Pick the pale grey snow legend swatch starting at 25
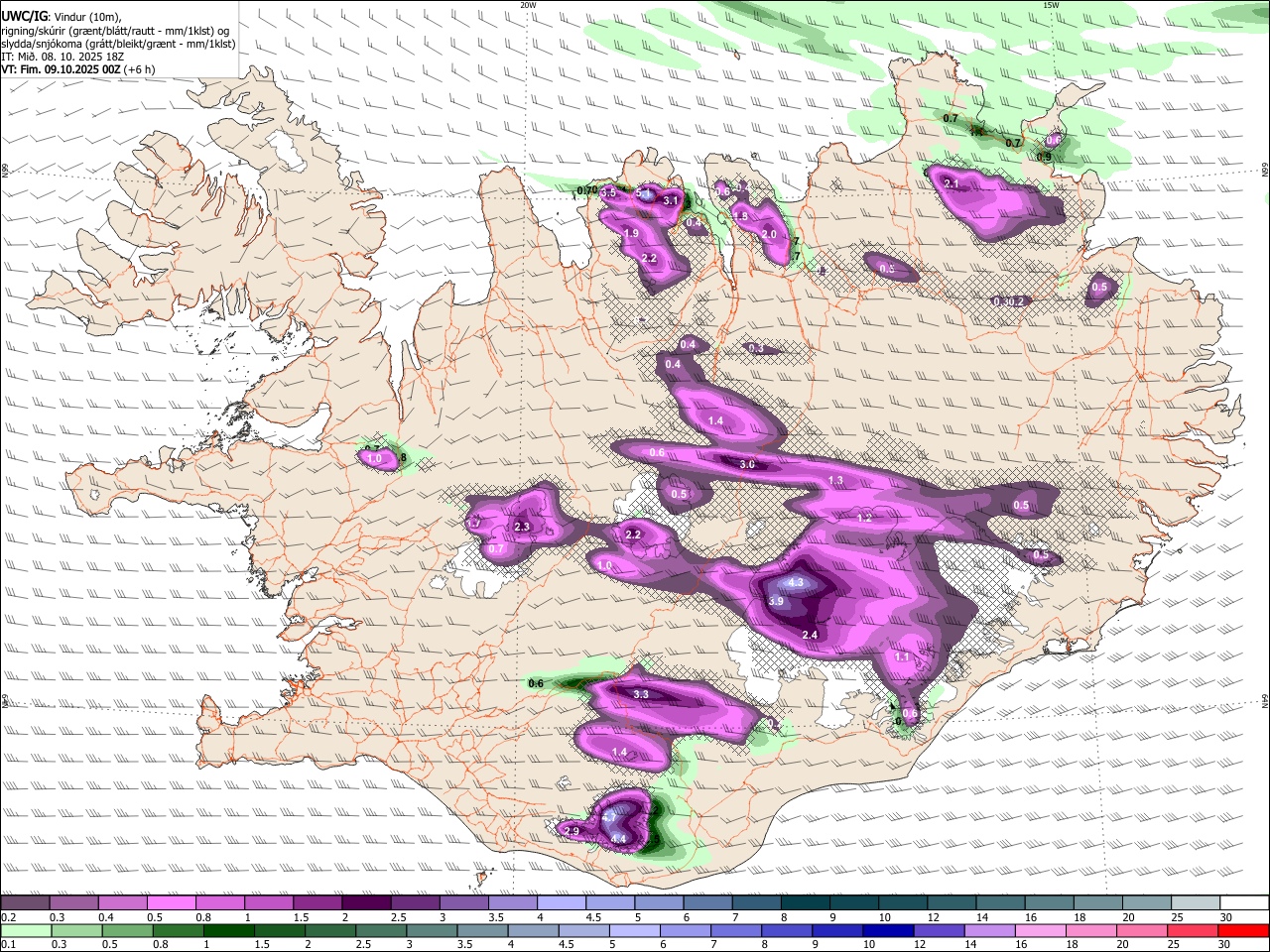The width and height of the screenshot is (1270, 952). coord(1196,903)
